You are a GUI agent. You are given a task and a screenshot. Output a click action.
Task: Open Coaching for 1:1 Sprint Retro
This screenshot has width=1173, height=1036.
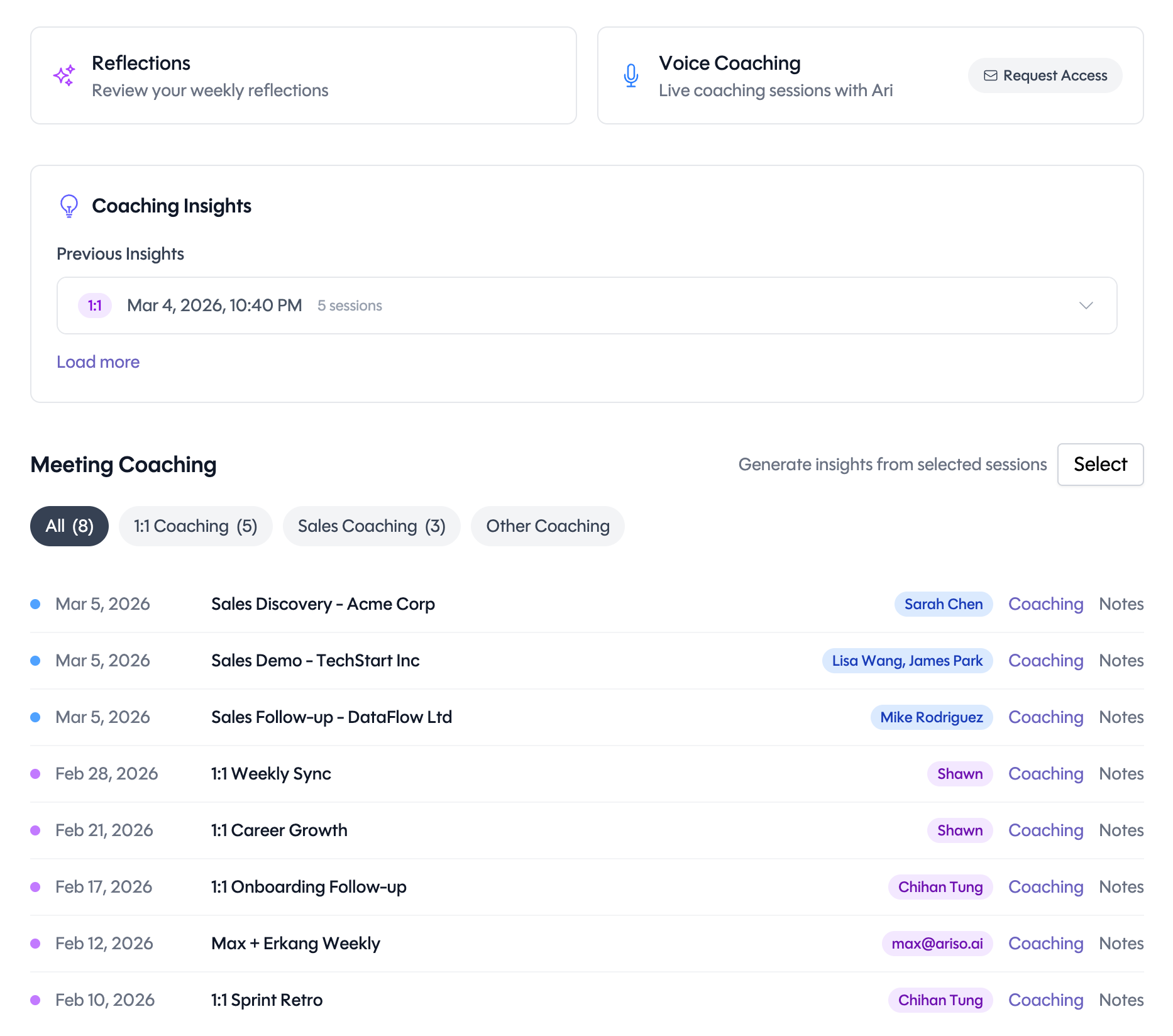[1045, 1000]
